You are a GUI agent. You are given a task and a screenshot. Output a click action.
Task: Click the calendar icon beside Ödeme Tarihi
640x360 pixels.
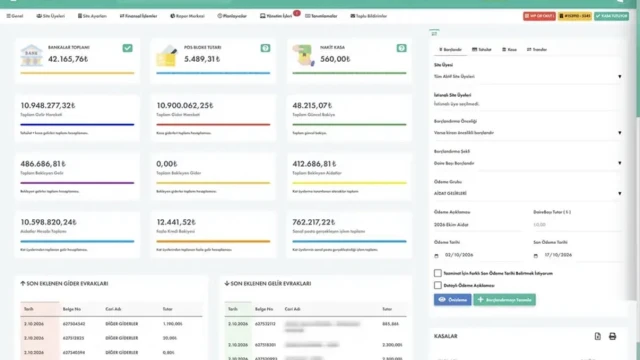[436, 256]
